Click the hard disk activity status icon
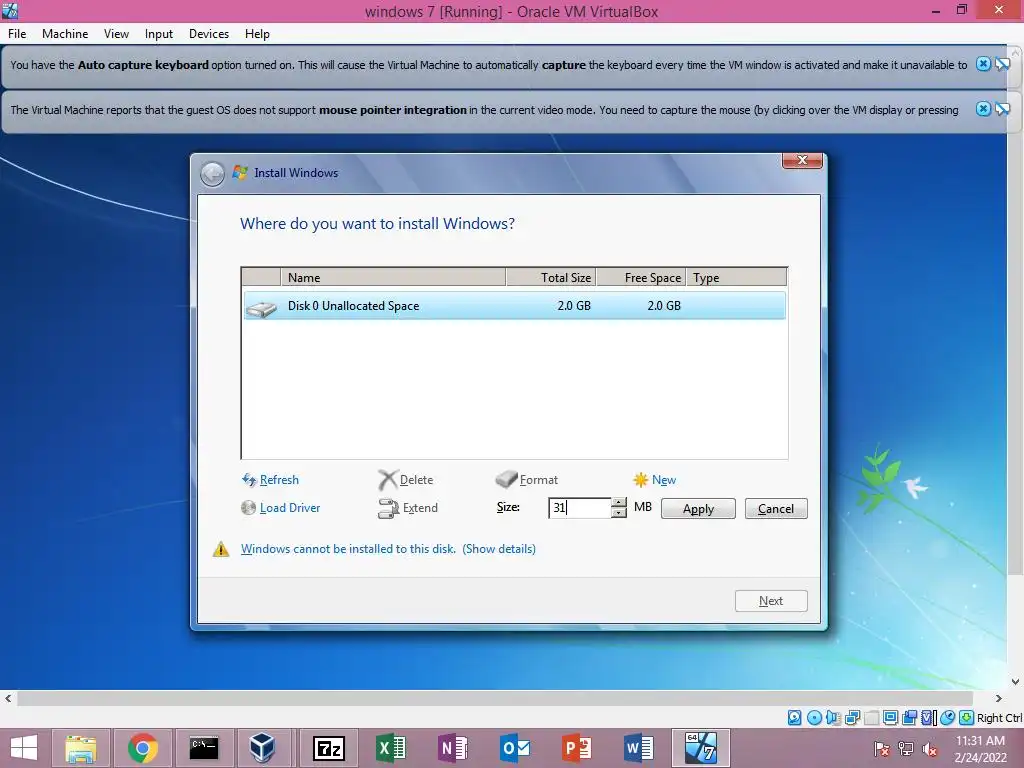 [x=794, y=718]
